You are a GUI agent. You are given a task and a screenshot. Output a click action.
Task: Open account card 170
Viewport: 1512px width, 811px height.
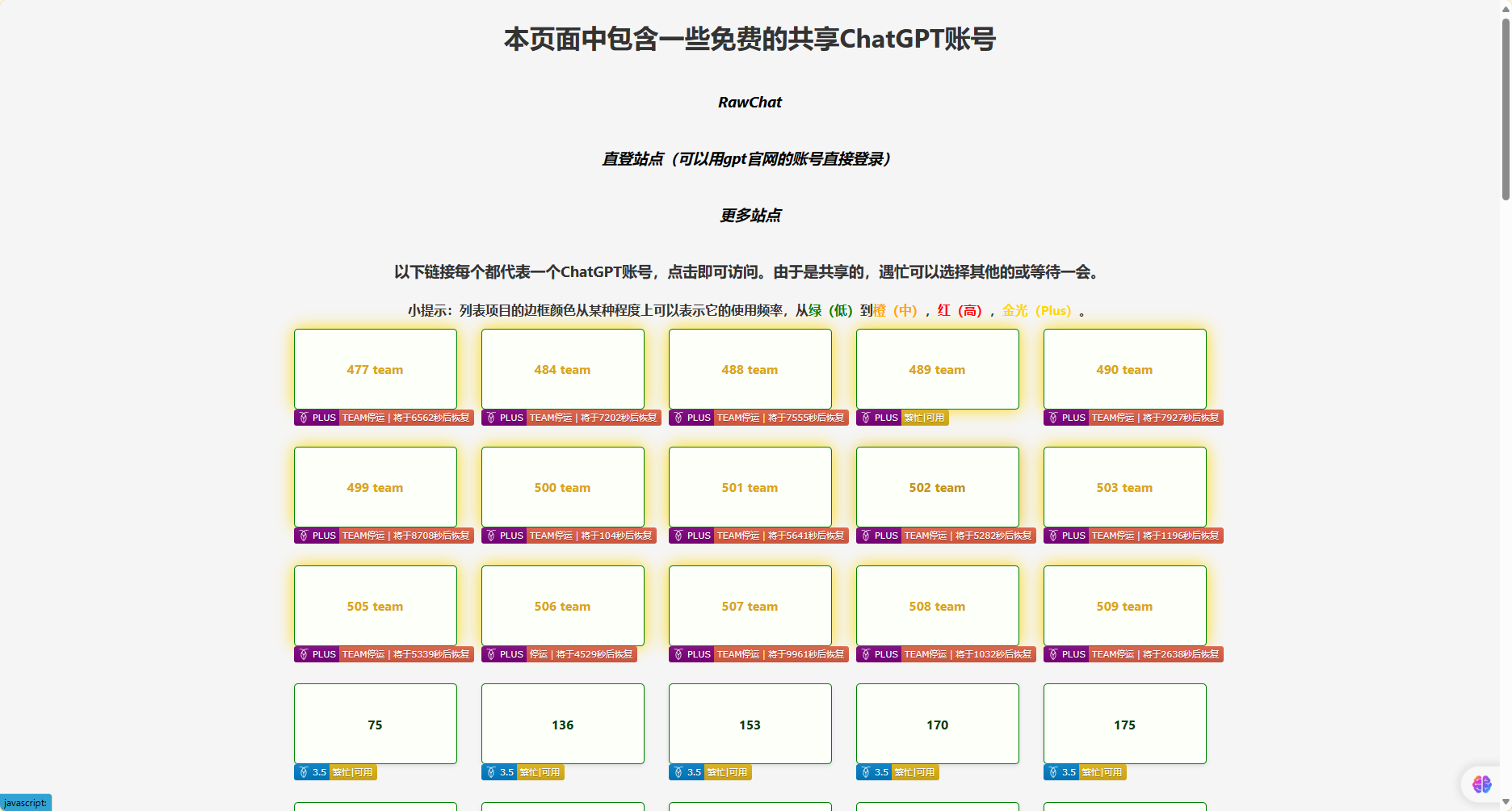tap(938, 724)
